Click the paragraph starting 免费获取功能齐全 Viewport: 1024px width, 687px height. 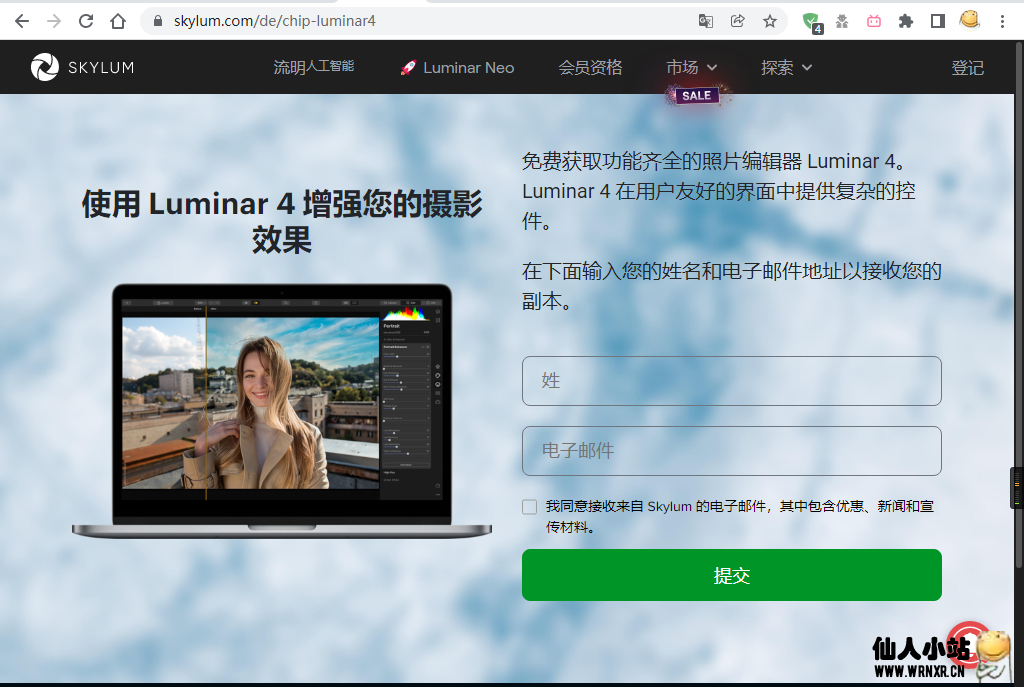click(x=718, y=191)
